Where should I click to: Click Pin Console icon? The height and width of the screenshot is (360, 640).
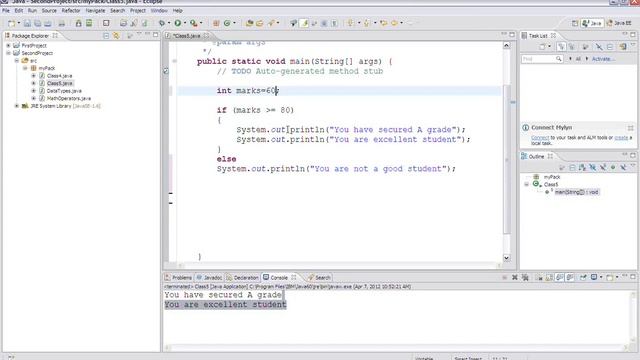(583, 278)
